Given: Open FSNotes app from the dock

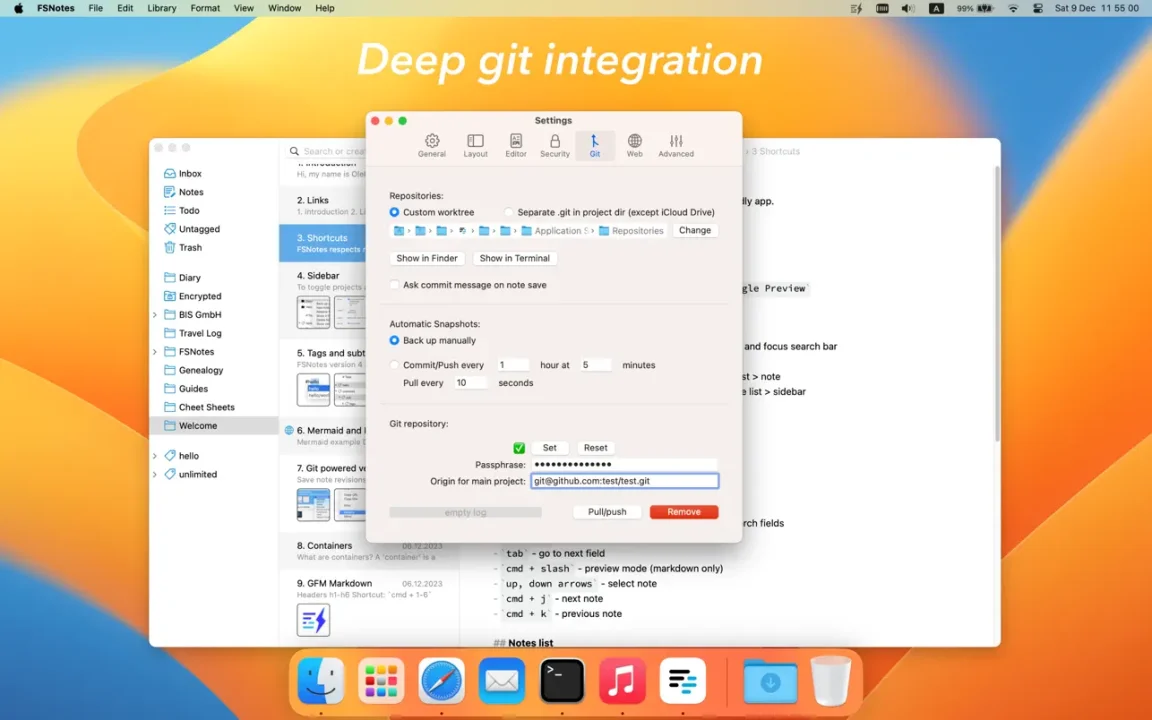Looking at the screenshot, I should 683,681.
